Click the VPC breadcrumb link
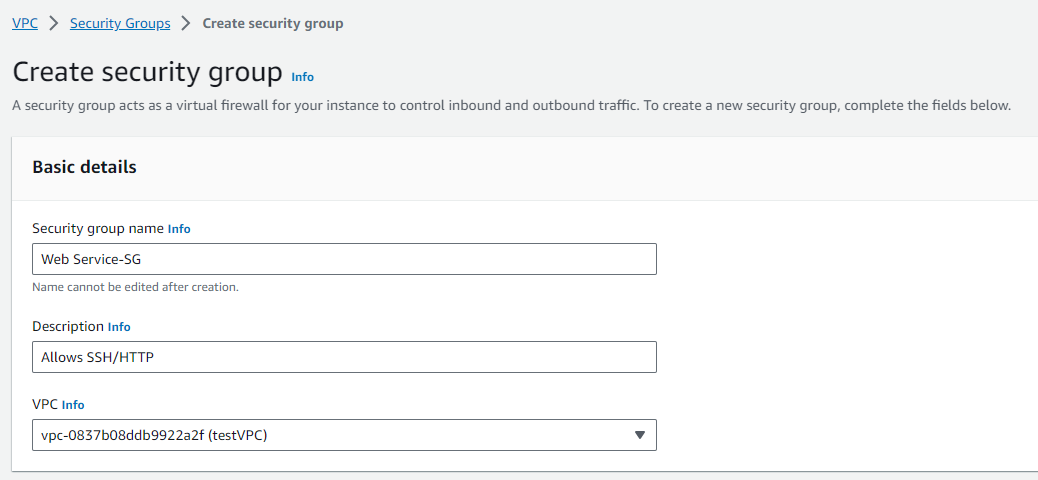Image resolution: width=1038 pixels, height=480 pixels. (25, 23)
